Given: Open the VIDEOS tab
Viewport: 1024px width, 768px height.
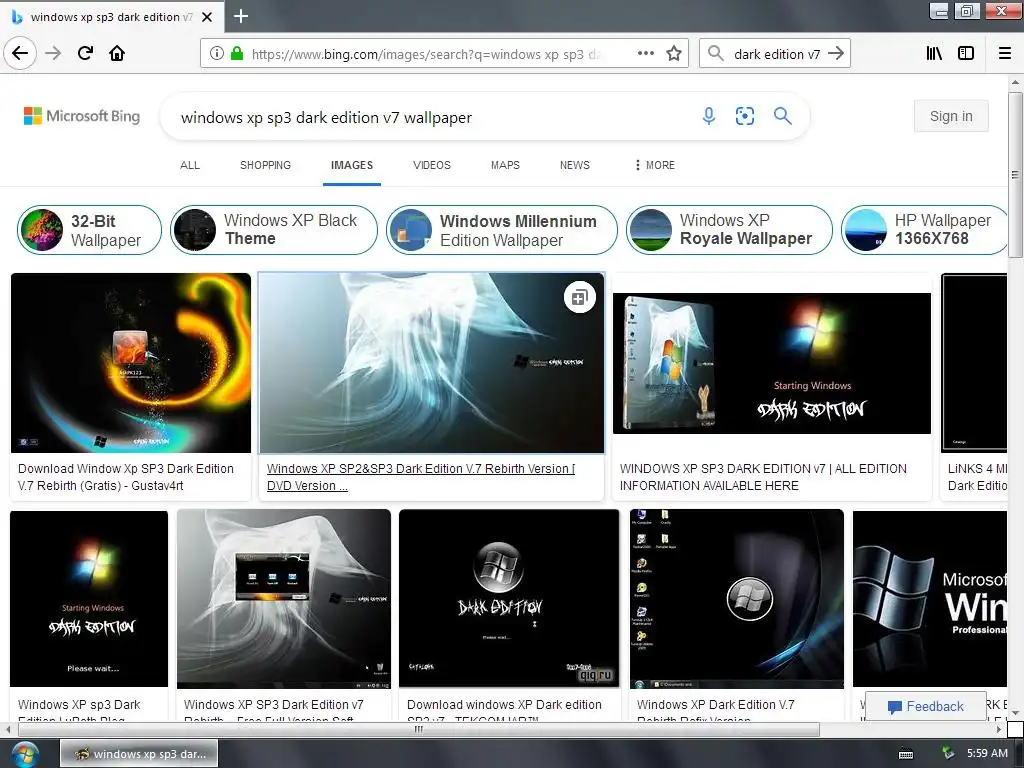Looking at the screenshot, I should (432, 165).
